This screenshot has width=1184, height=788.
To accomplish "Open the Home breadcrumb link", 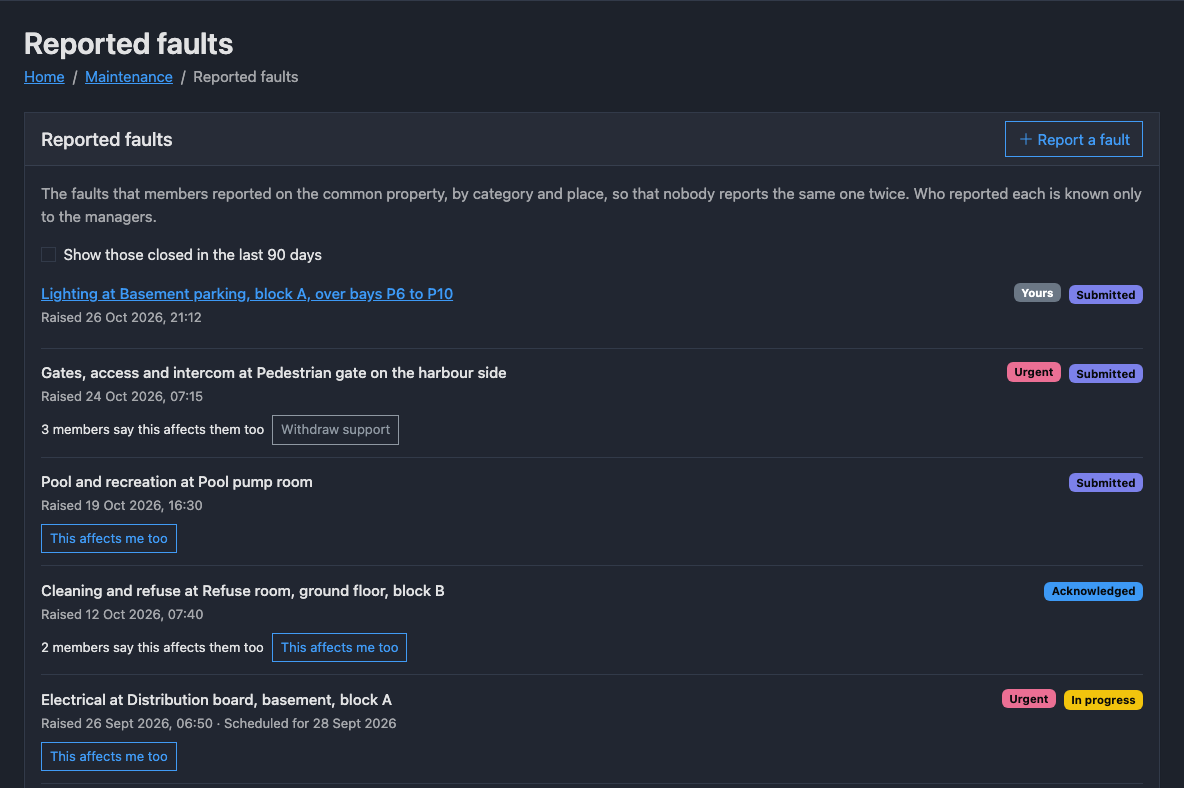I will point(44,77).
